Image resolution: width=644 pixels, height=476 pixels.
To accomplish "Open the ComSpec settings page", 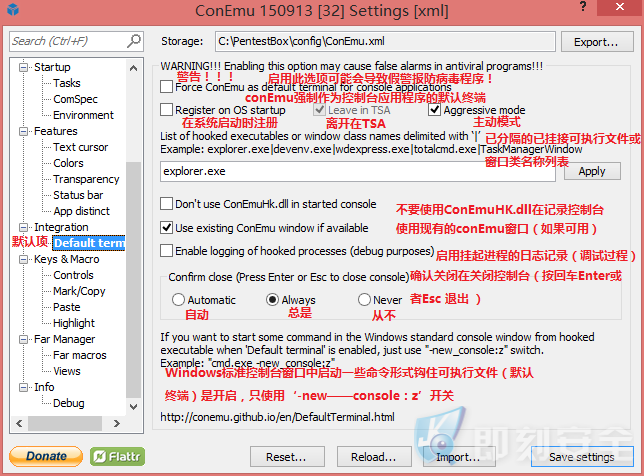I will click(76, 99).
